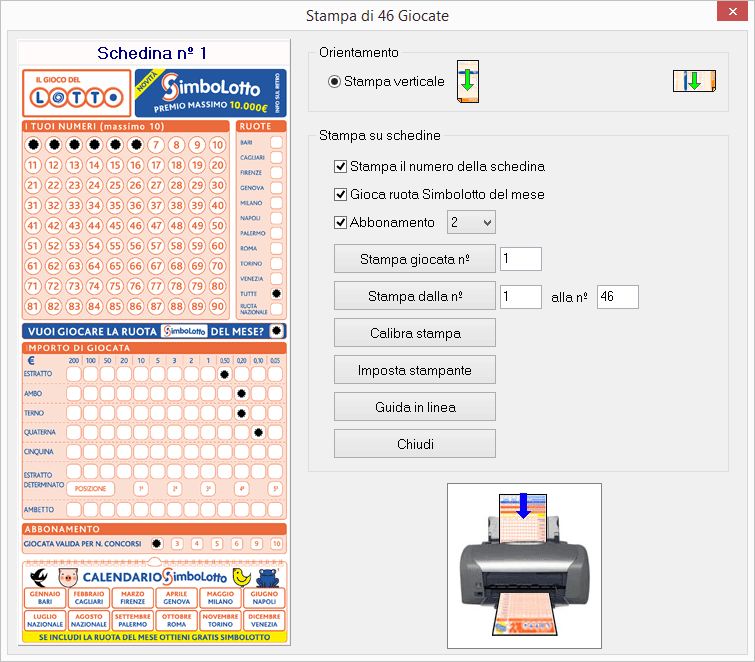Open the Abbonamento number dropdown
Viewport: 755px width, 662px height.
[x=471, y=222]
